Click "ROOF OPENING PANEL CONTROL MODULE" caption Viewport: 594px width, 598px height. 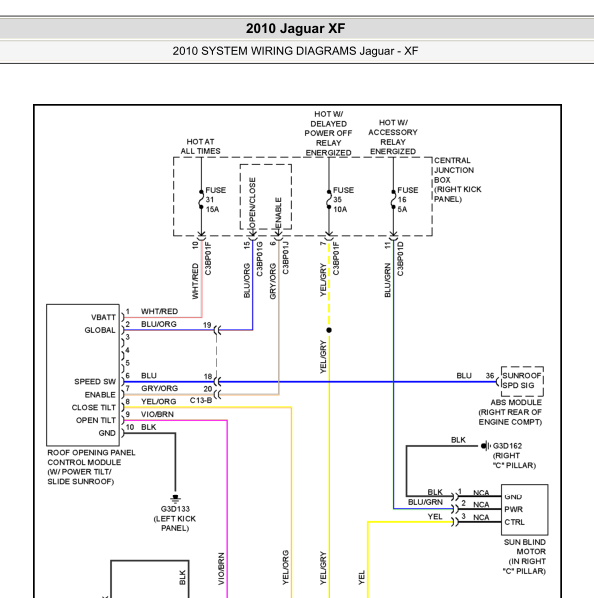click(91, 457)
